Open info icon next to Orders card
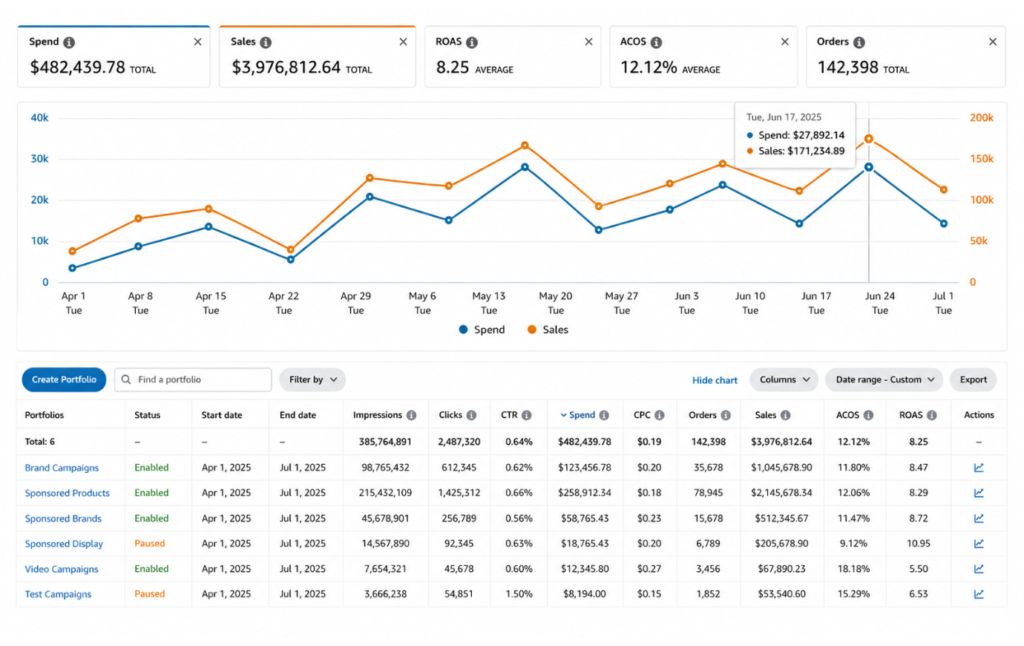The width and height of the screenshot is (1024, 646). pos(859,42)
